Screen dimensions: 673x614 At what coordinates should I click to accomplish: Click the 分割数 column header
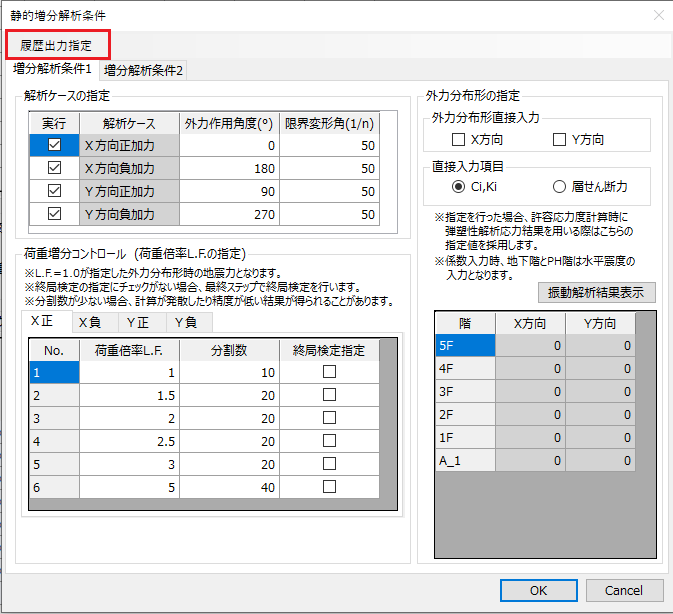(x=230, y=350)
